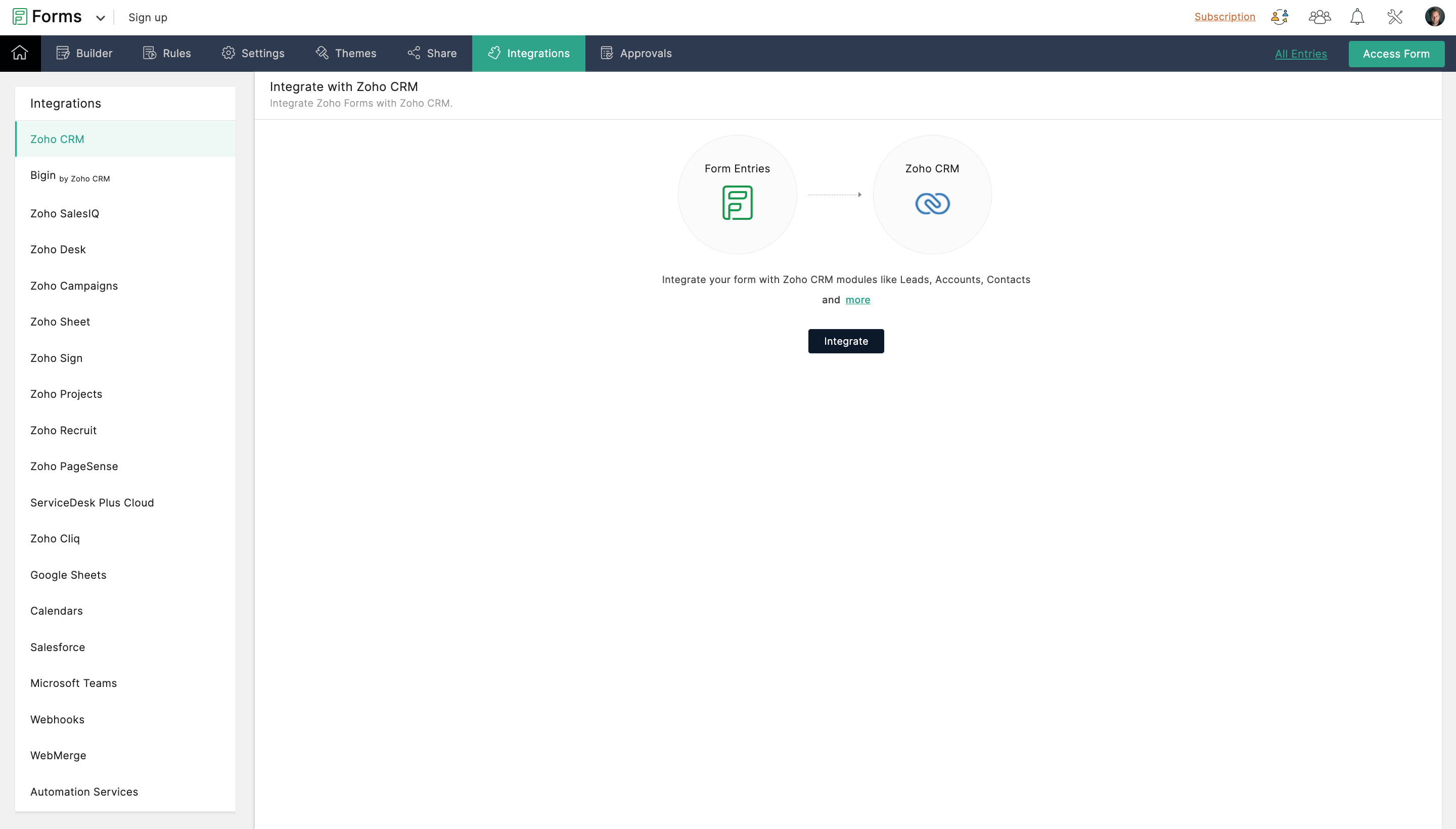Select WebMerge integration

pos(125,756)
